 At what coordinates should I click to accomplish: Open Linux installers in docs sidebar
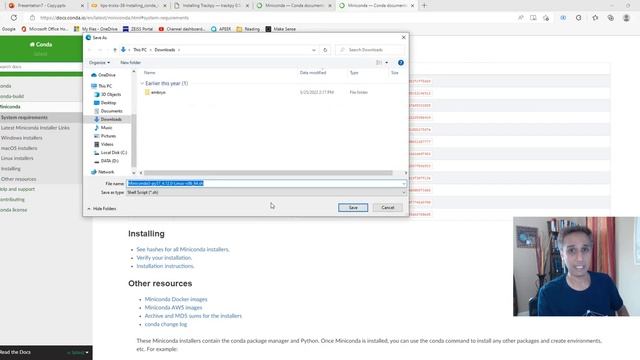tap(17, 158)
